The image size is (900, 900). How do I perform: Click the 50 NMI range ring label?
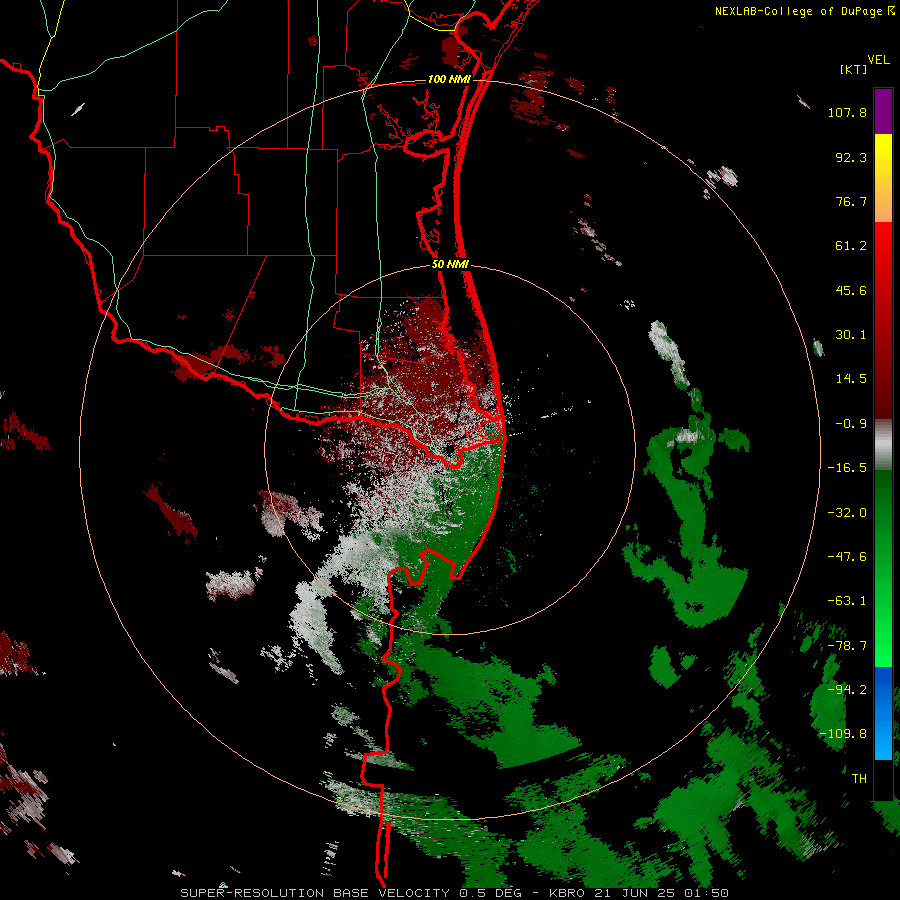[451, 265]
